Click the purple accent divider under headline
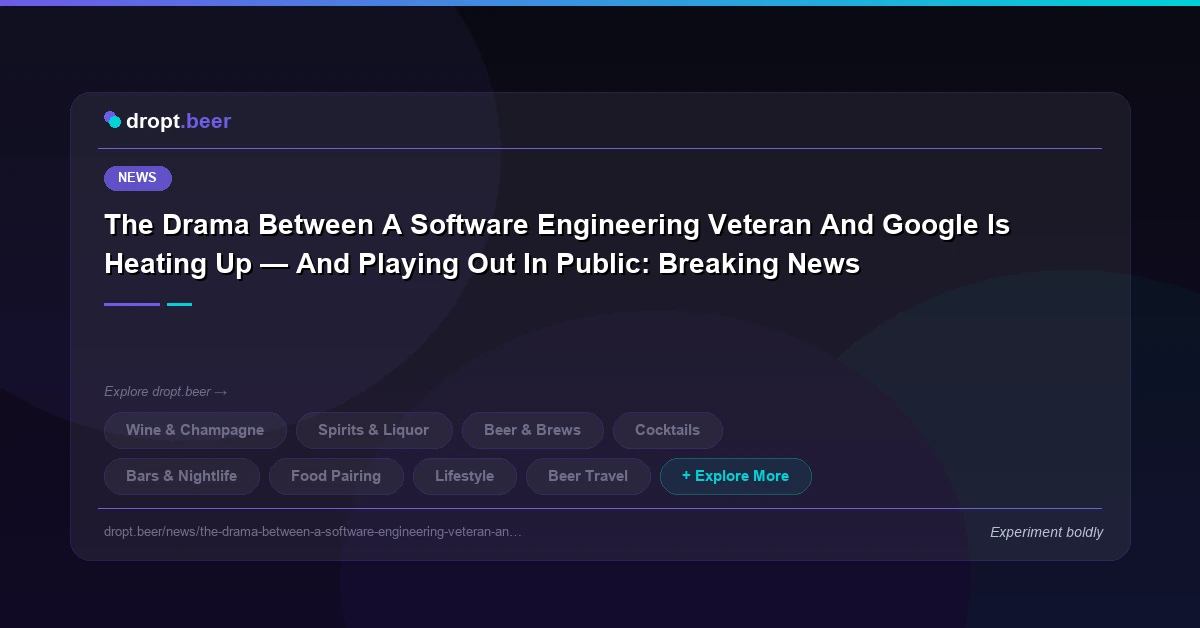1200x628 pixels. point(131,303)
